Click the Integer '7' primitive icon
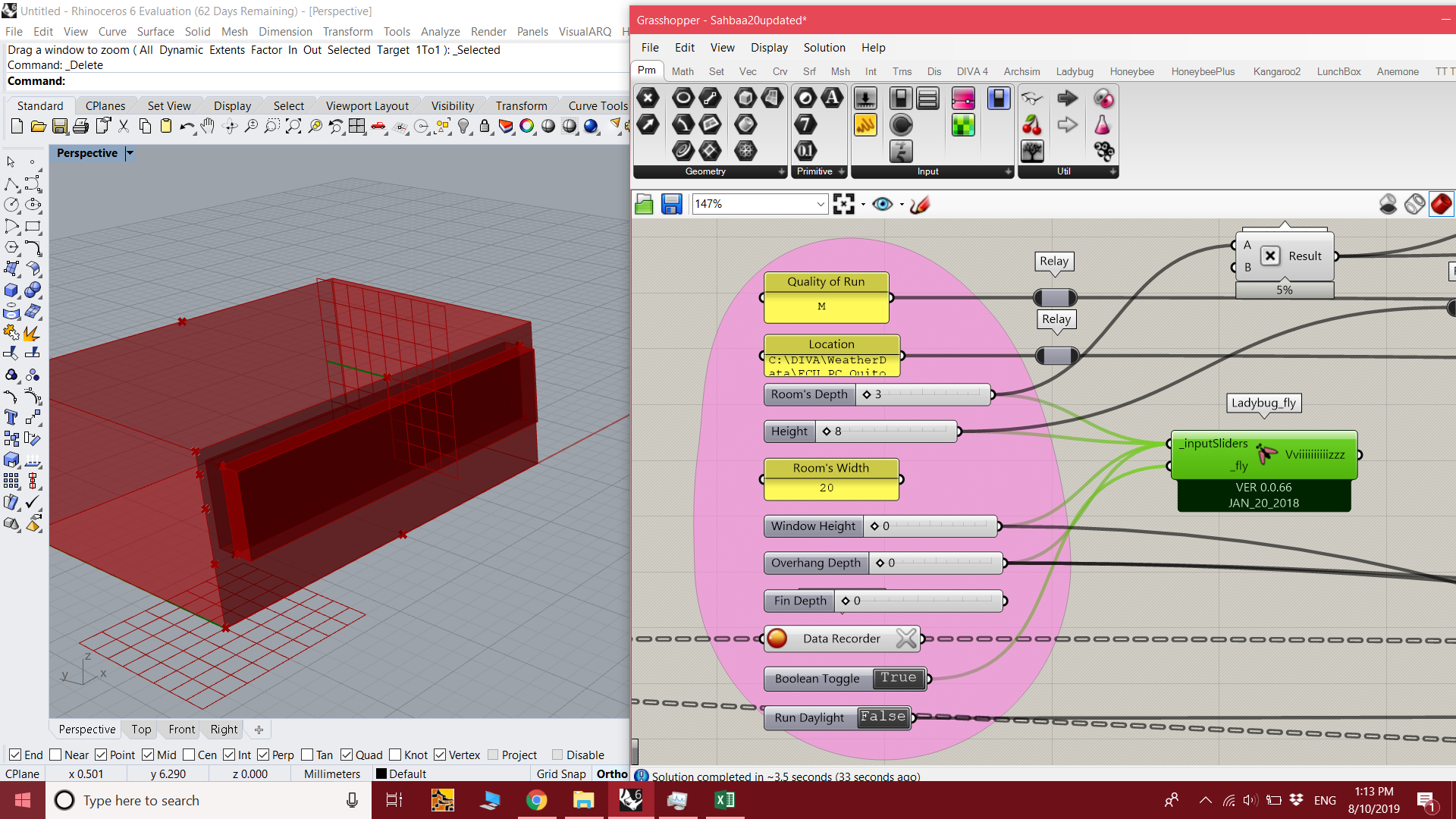Image resolution: width=1456 pixels, height=819 pixels. tap(805, 124)
